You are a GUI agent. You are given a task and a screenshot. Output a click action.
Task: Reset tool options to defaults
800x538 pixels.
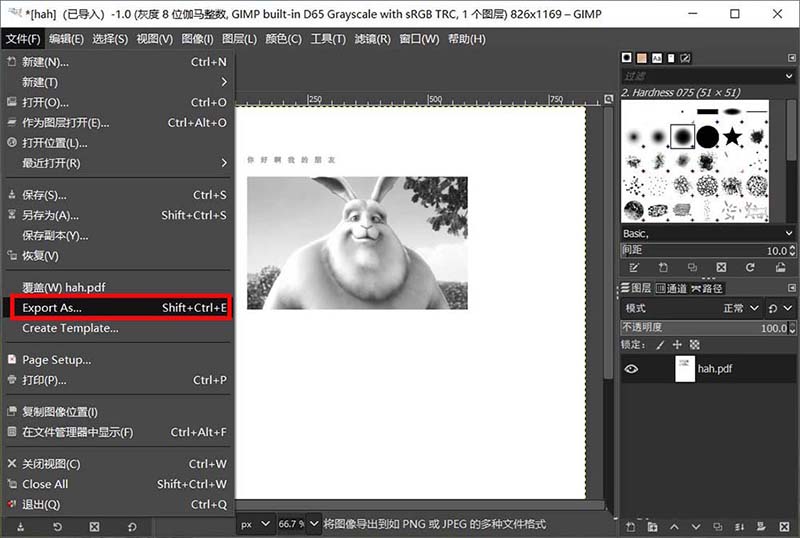coord(132,527)
